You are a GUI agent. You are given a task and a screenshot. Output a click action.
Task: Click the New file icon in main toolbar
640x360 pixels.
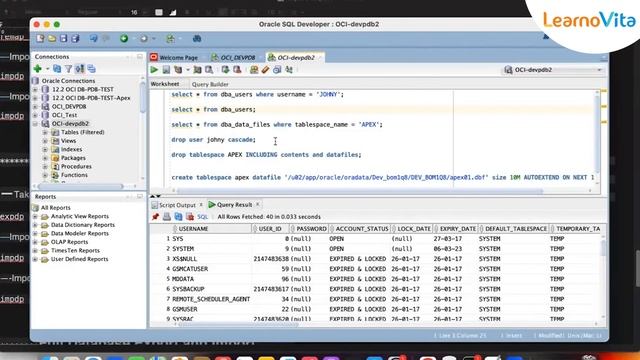[x=40, y=38]
